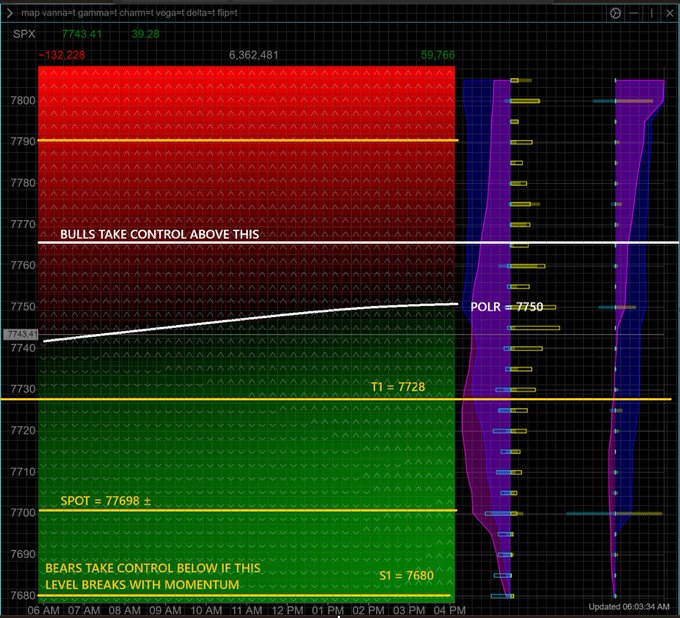The image size is (680, 618).
Task: Click the 7780 price axis label
Action: pyautogui.click(x=23, y=183)
